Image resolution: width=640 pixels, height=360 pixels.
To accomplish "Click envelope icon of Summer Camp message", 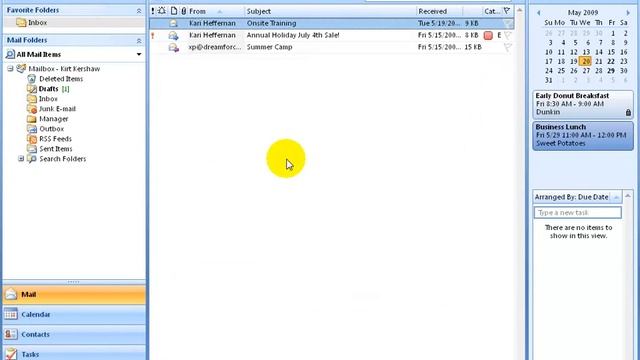I will (x=173, y=47).
